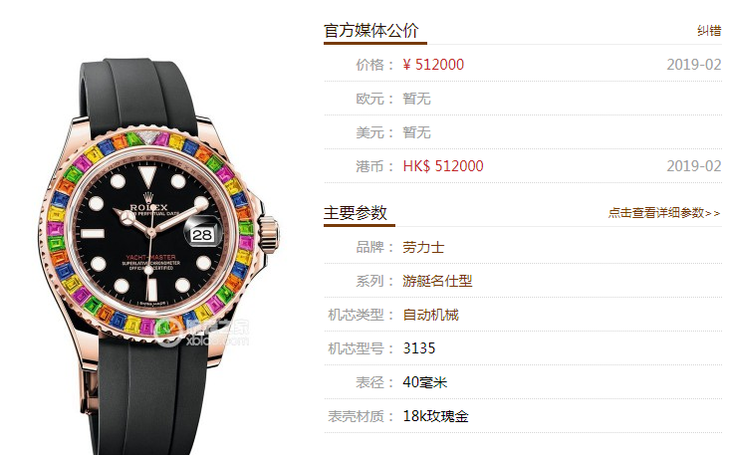This screenshot has height=455, width=730.
Task: Click the 官方媒体公价 section heading
Action: point(372,31)
